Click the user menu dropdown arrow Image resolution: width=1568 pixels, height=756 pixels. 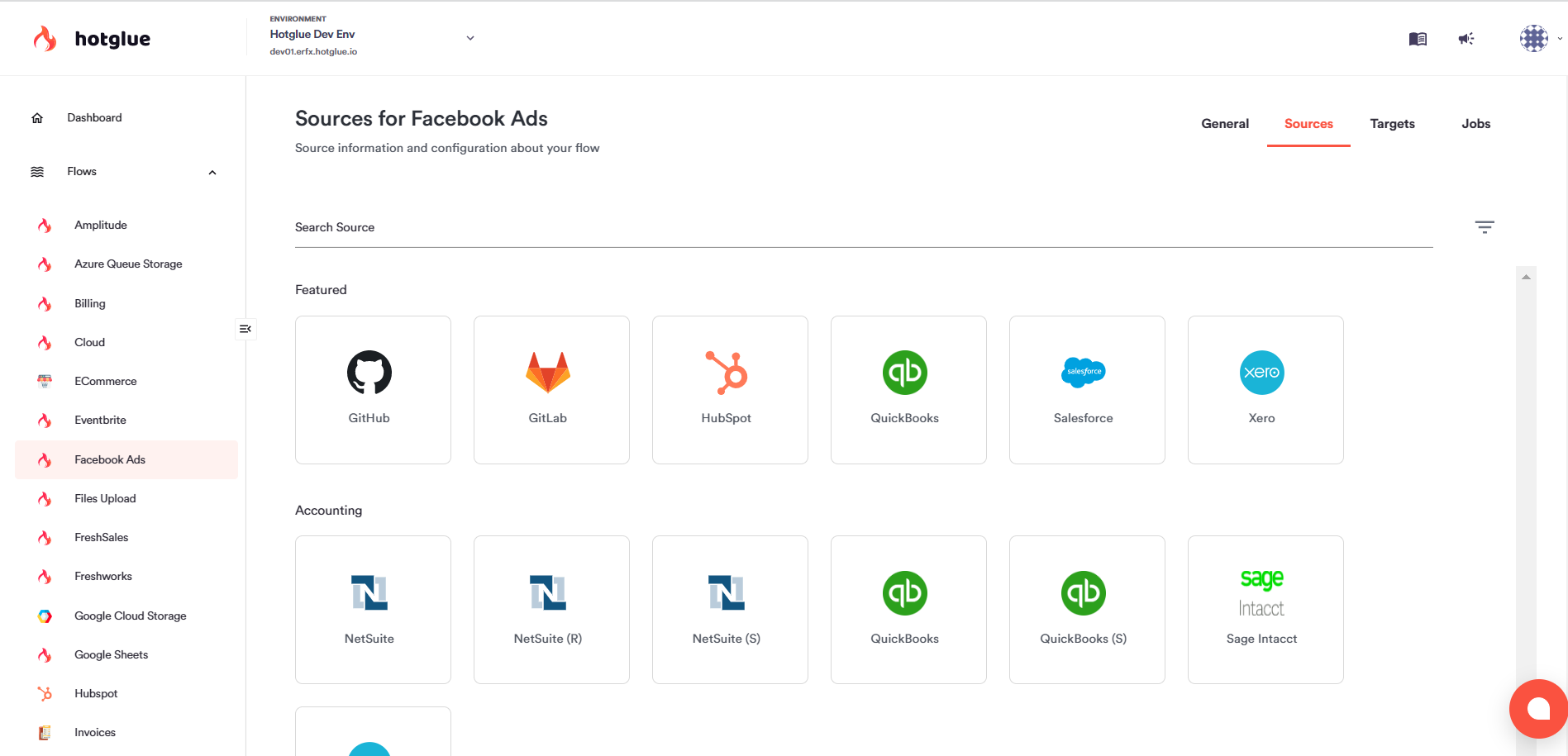(x=1560, y=38)
